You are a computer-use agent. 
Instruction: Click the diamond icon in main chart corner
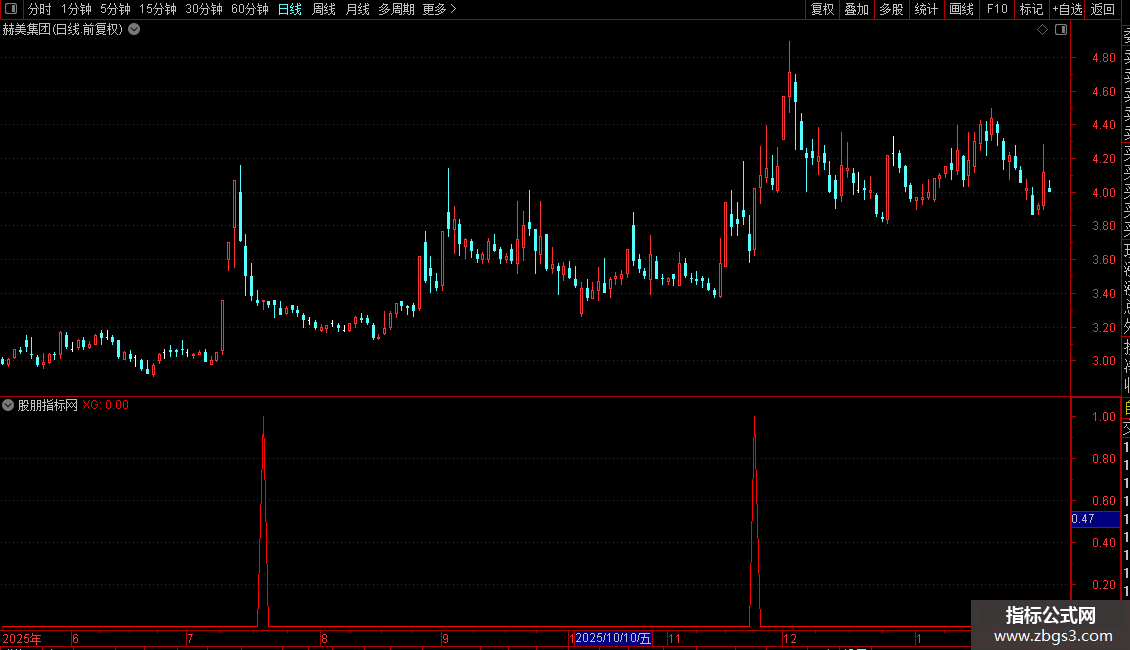(x=1042, y=30)
